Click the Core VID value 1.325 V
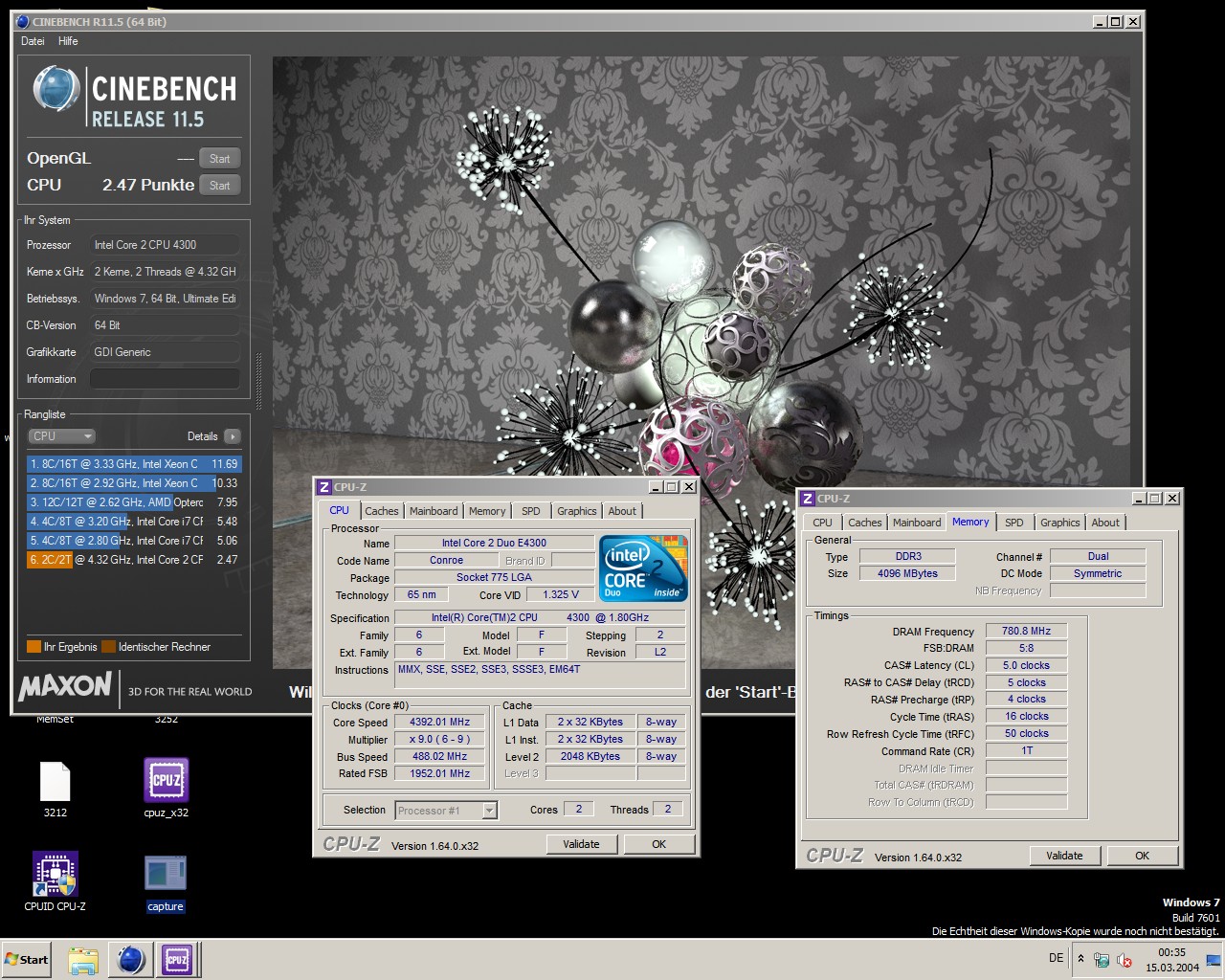The height and width of the screenshot is (980, 1225). [x=560, y=594]
